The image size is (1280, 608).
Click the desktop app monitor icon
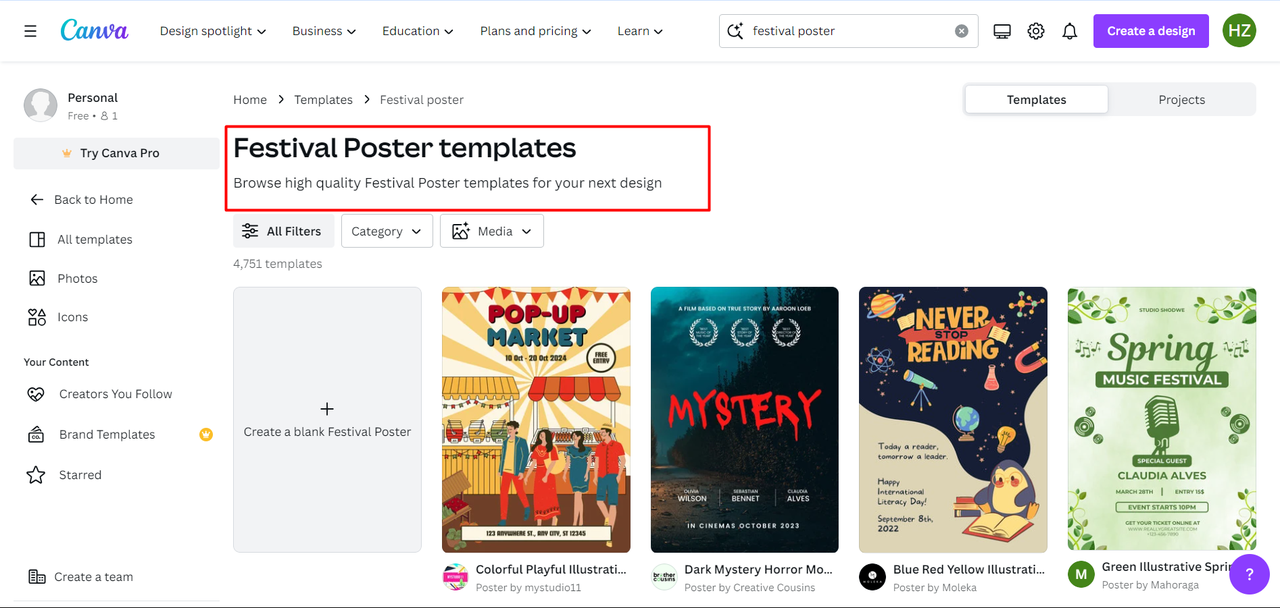[x=1002, y=31]
